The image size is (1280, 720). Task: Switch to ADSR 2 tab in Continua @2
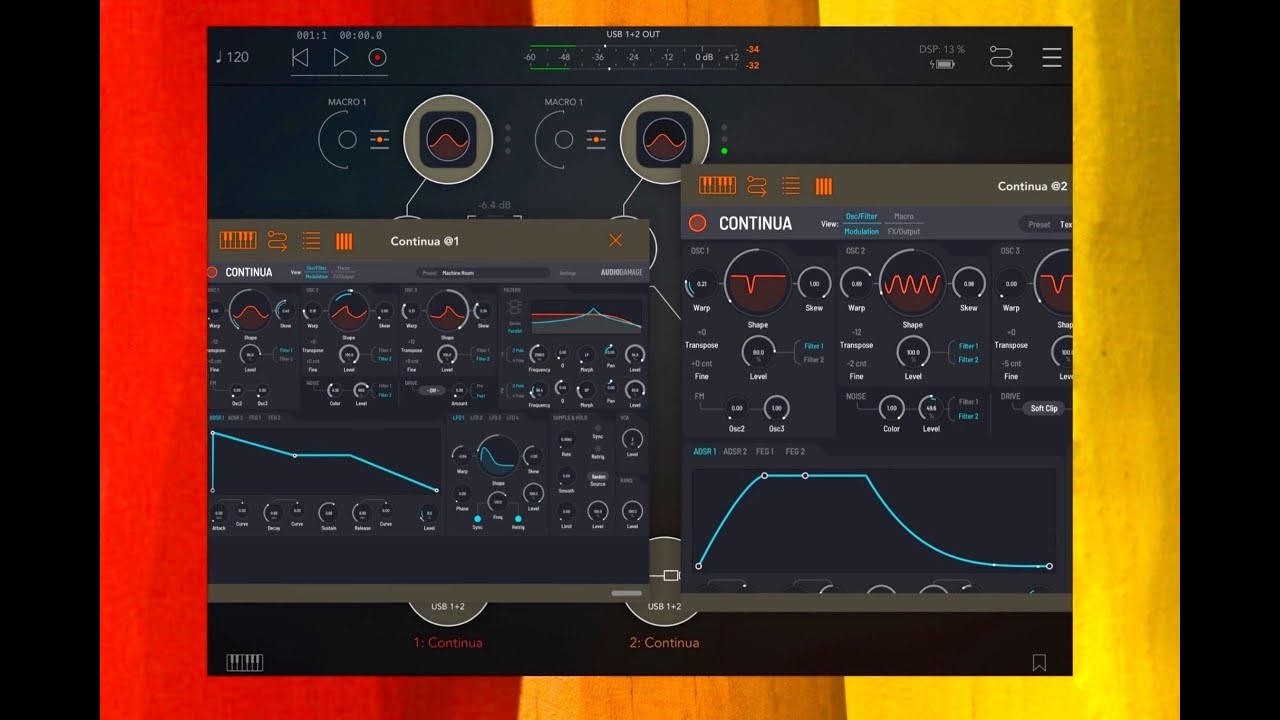tap(735, 451)
